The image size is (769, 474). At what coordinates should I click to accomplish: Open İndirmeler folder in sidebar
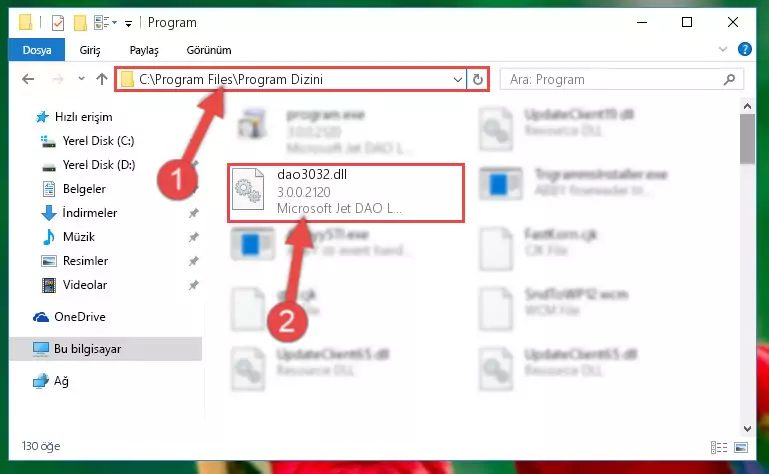pyautogui.click(x=89, y=213)
